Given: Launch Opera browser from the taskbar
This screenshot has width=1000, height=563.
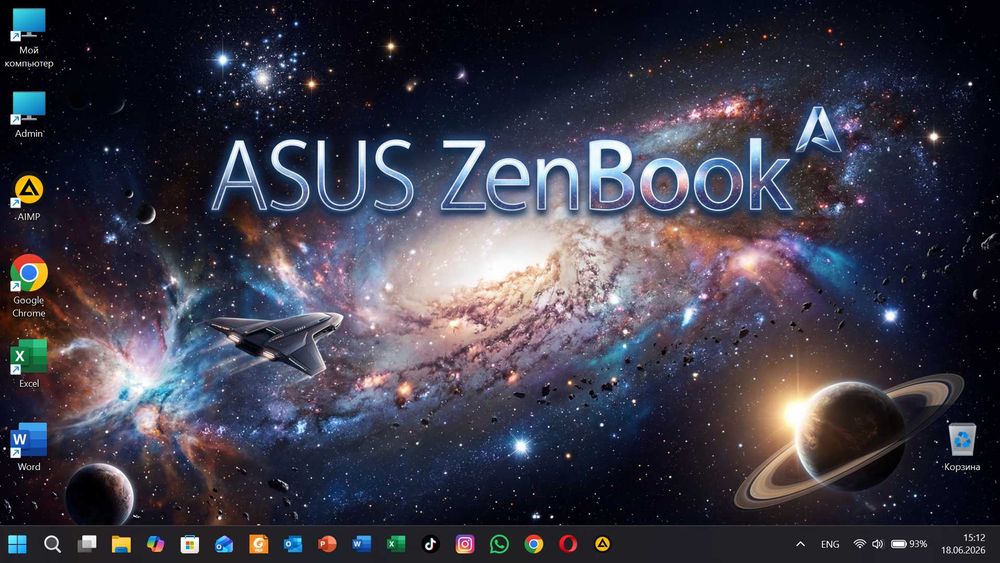Looking at the screenshot, I should click(569, 544).
